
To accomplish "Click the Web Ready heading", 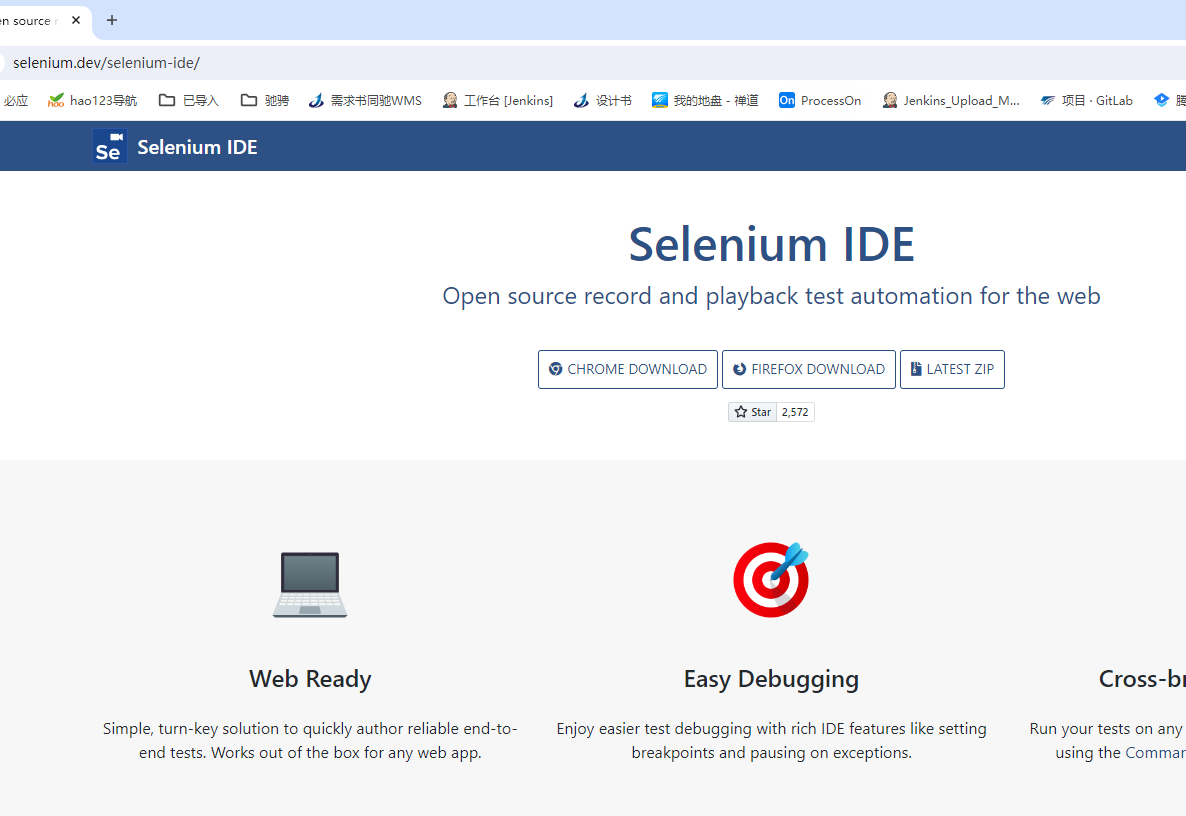I will click(310, 678).
